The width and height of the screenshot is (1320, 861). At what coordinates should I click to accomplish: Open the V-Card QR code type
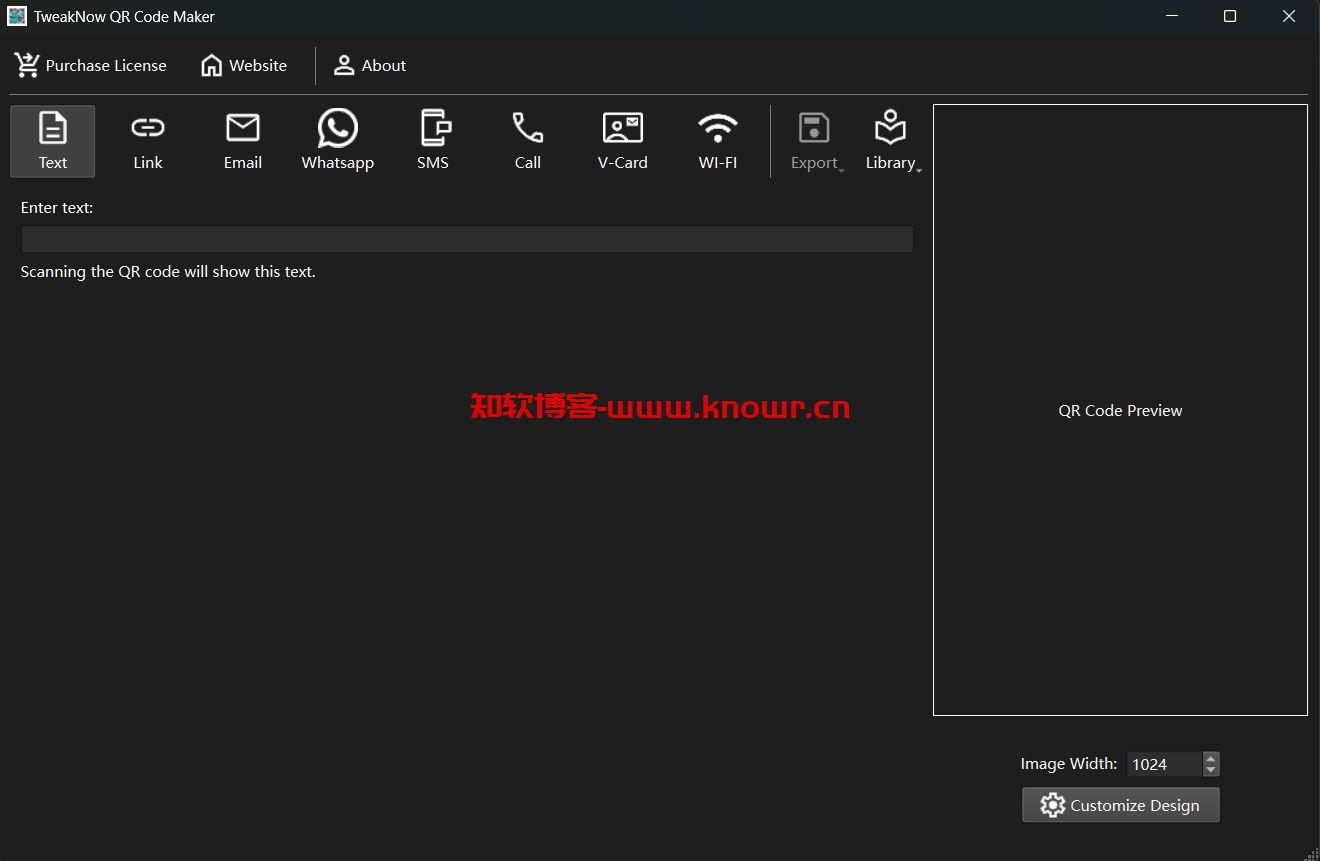[x=623, y=141]
